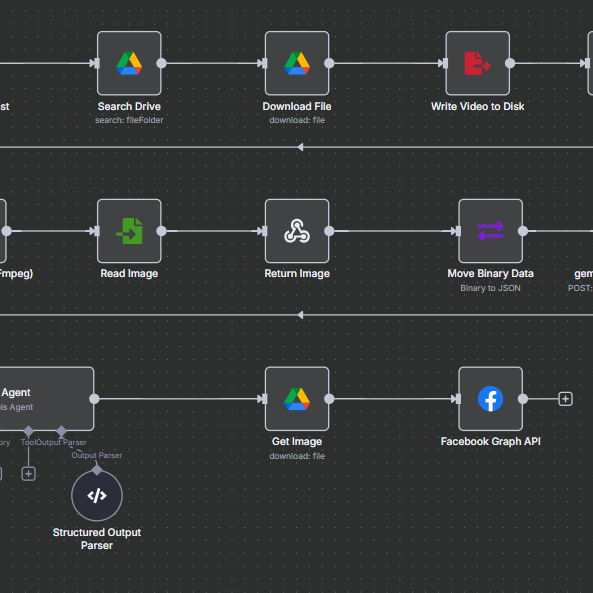Add a tool to the Agent
593x593 pixels.
click(28, 473)
